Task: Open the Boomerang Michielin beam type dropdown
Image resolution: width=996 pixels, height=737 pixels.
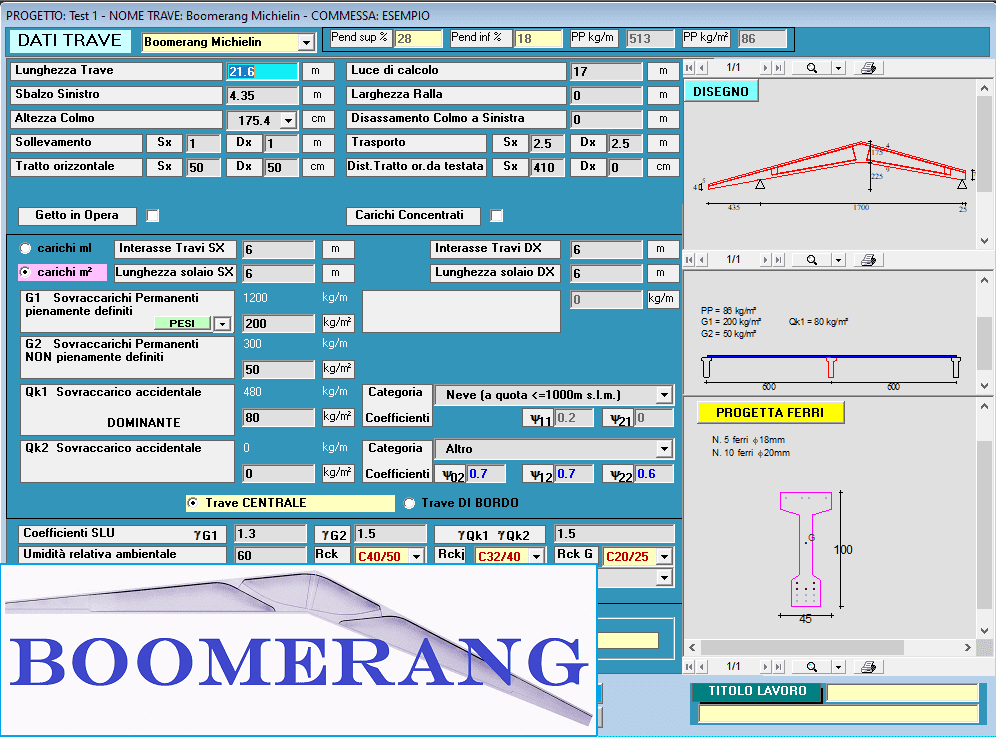Action: click(x=306, y=43)
